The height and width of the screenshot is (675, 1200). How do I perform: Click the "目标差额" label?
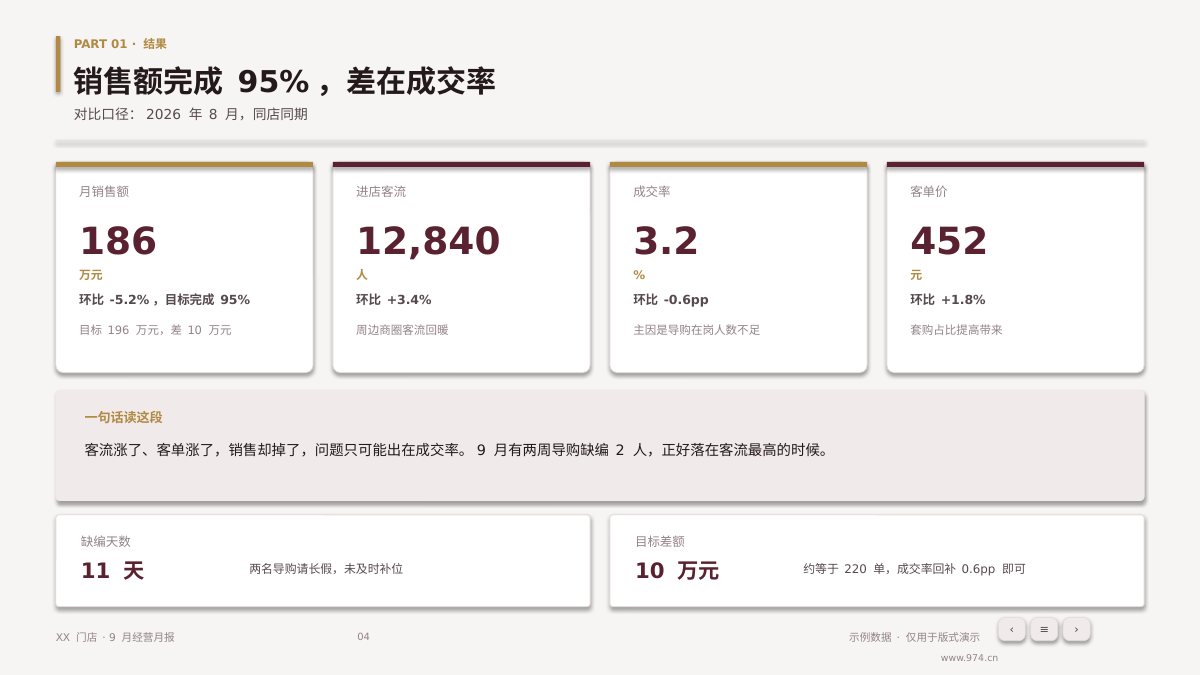(x=660, y=541)
